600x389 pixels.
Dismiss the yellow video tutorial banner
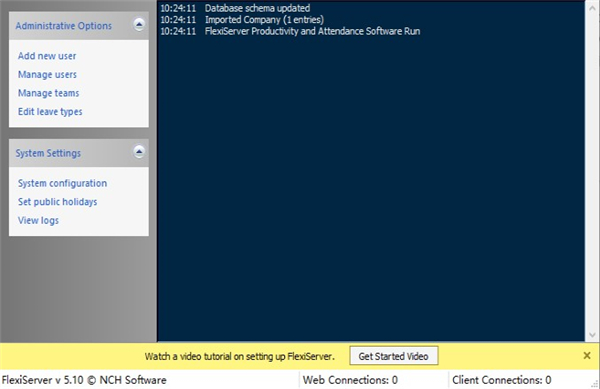[x=587, y=356]
